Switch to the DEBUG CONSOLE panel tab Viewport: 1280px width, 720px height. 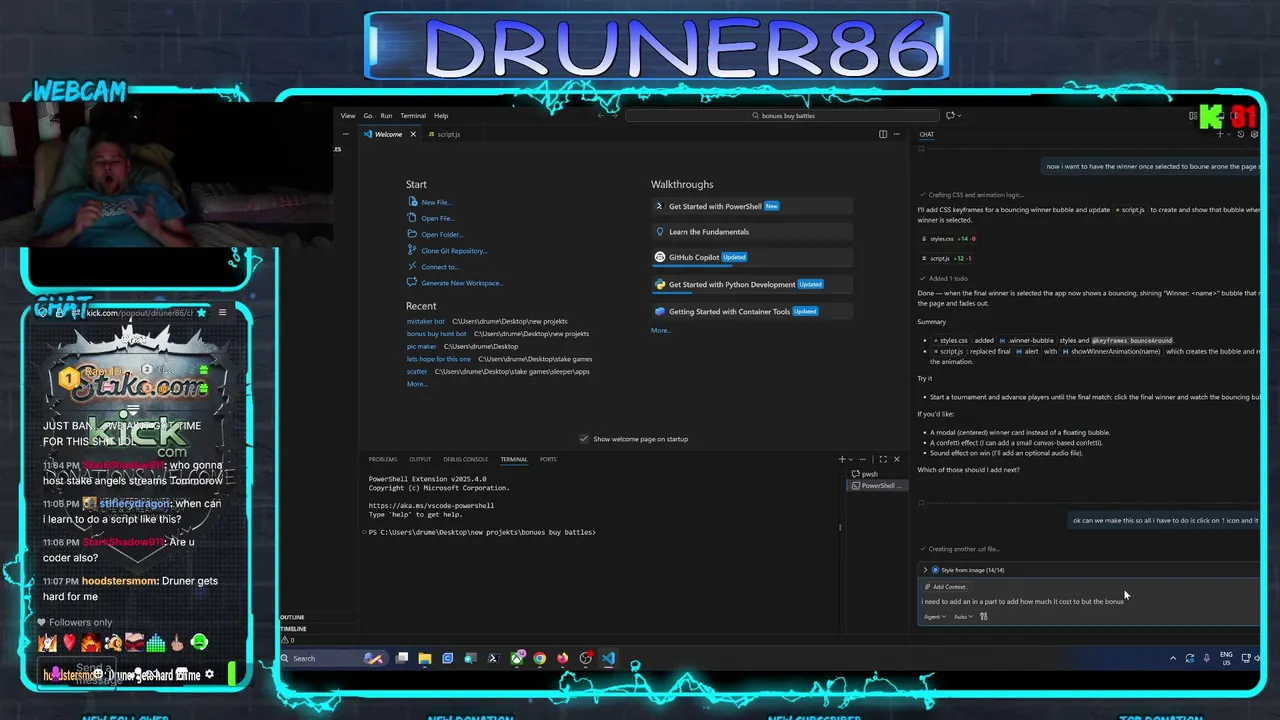coord(465,459)
